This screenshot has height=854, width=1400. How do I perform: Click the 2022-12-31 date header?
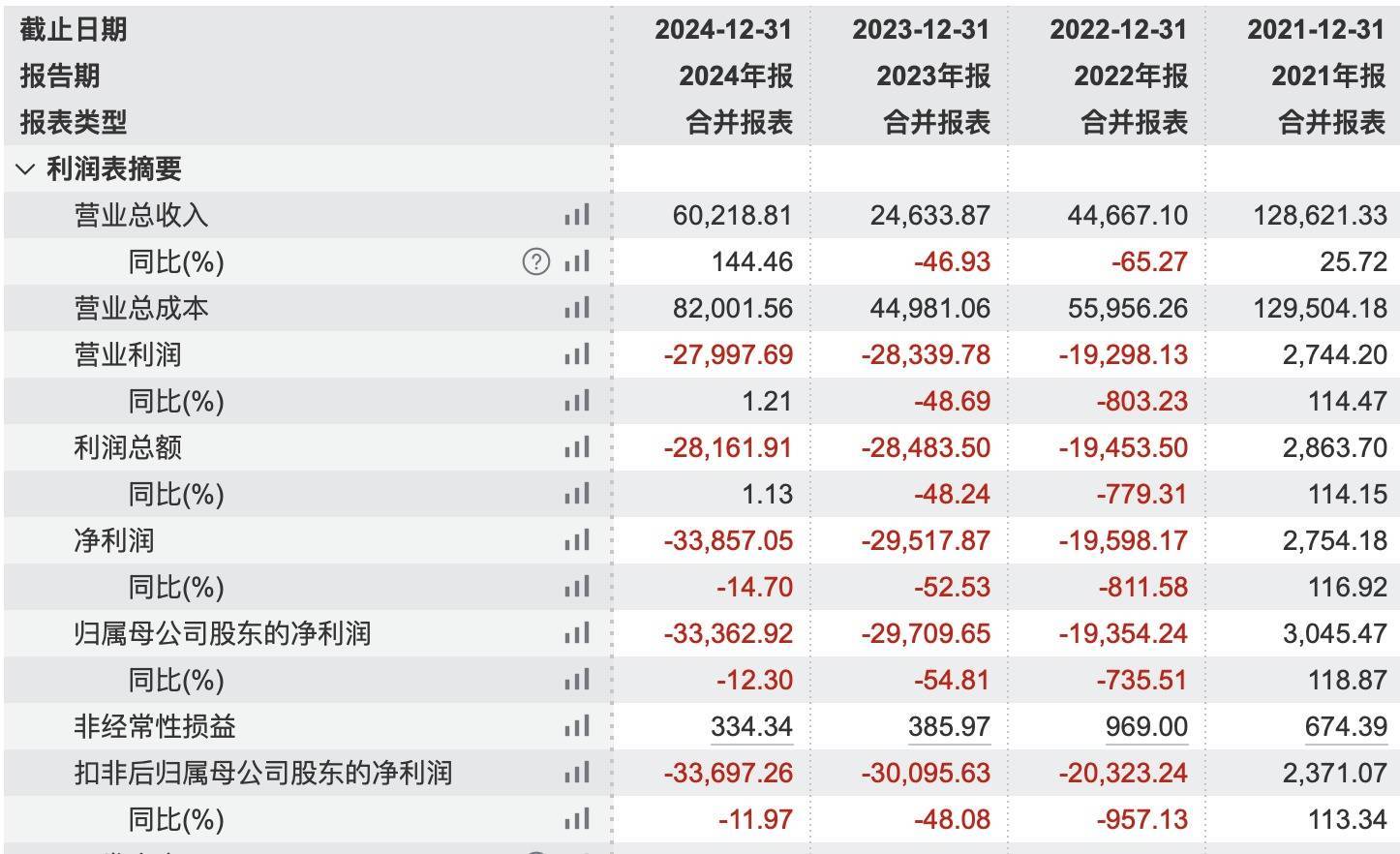tap(1118, 29)
